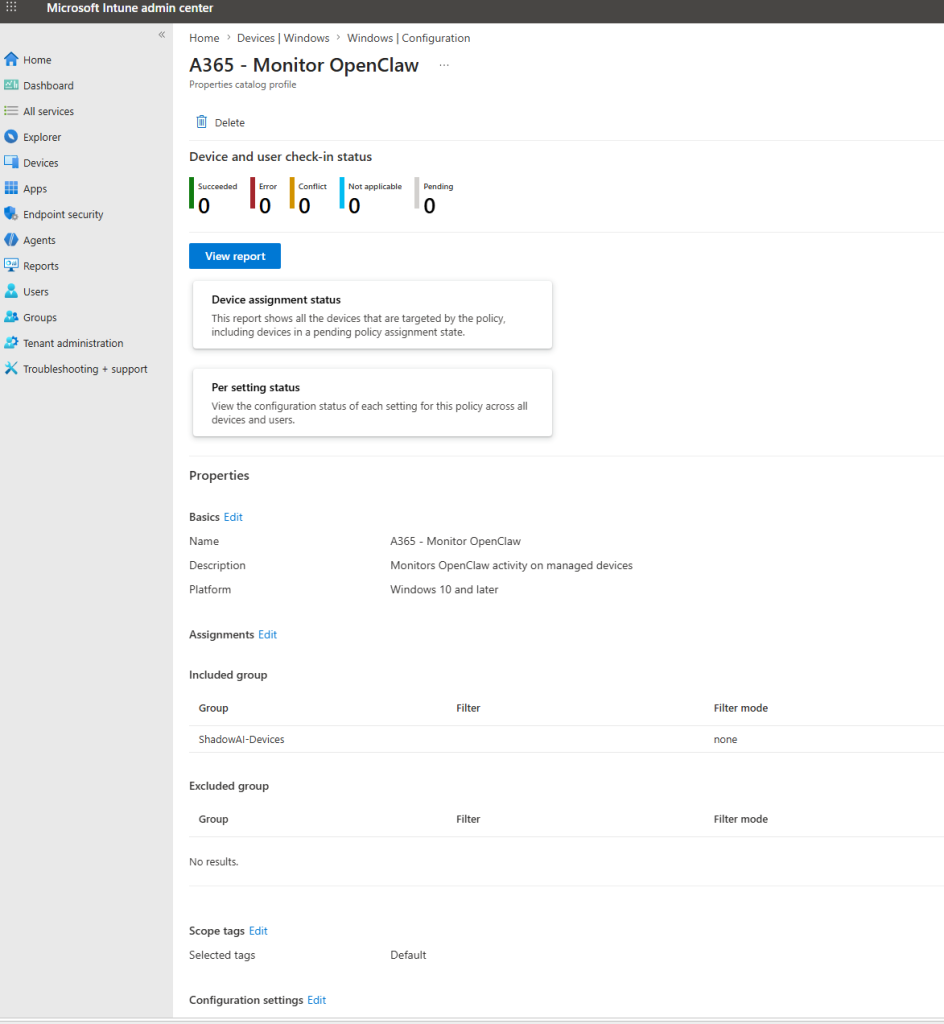Click the Explorer compass icon
The width and height of the screenshot is (944, 1024).
pos(11,136)
